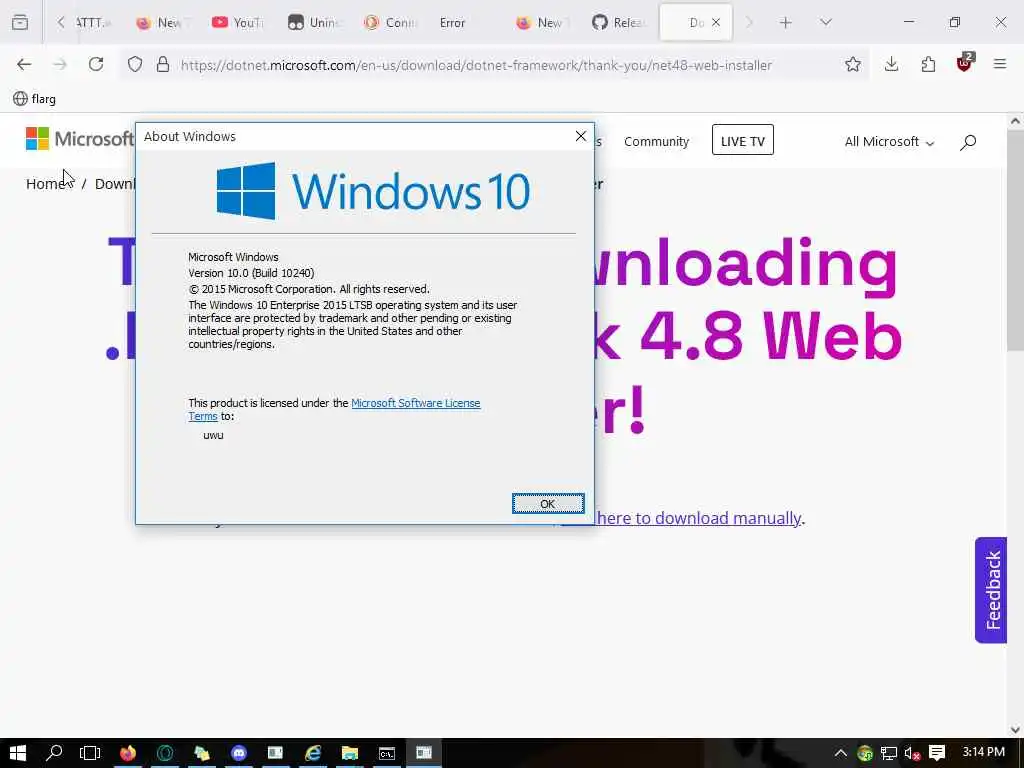Click OK in About Windows
The width and height of the screenshot is (1024, 768).
tap(548, 504)
